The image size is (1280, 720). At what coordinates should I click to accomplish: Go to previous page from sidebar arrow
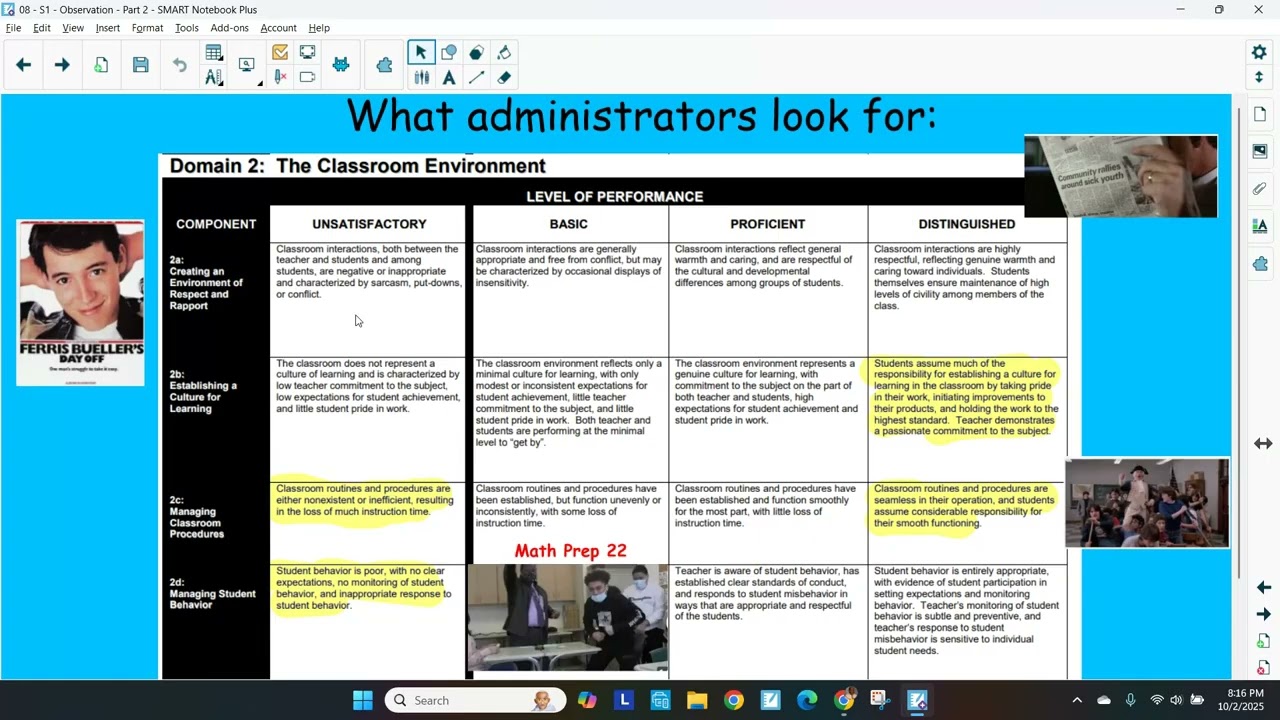1263,587
